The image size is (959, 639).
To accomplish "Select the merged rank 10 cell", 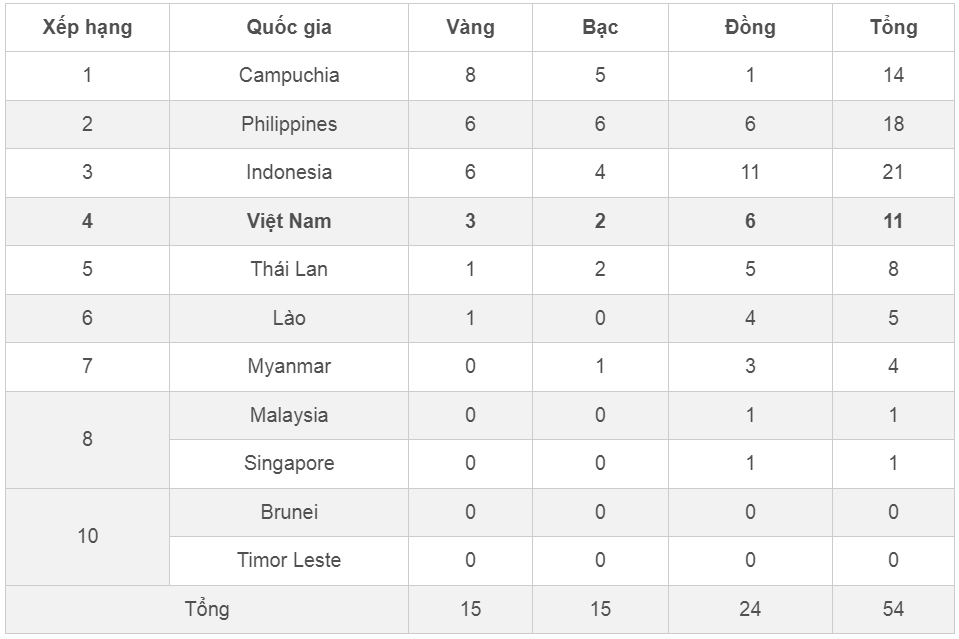I will tap(87, 536).
